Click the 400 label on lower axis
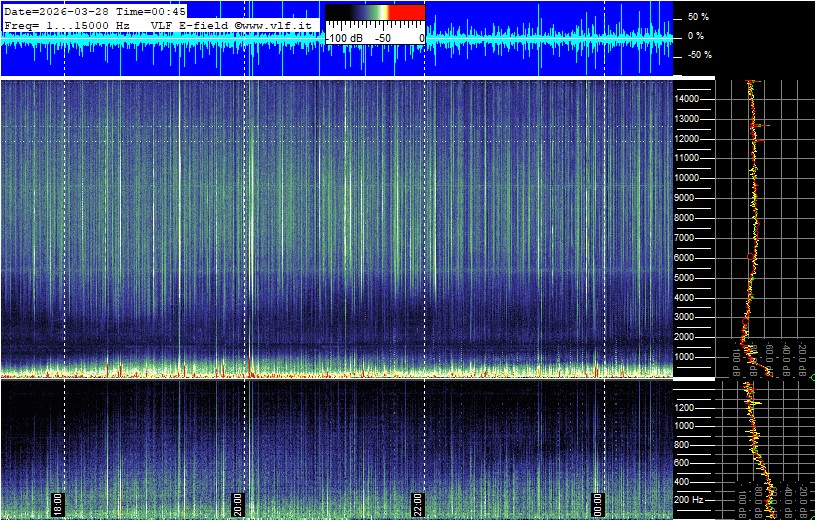 (x=682, y=481)
